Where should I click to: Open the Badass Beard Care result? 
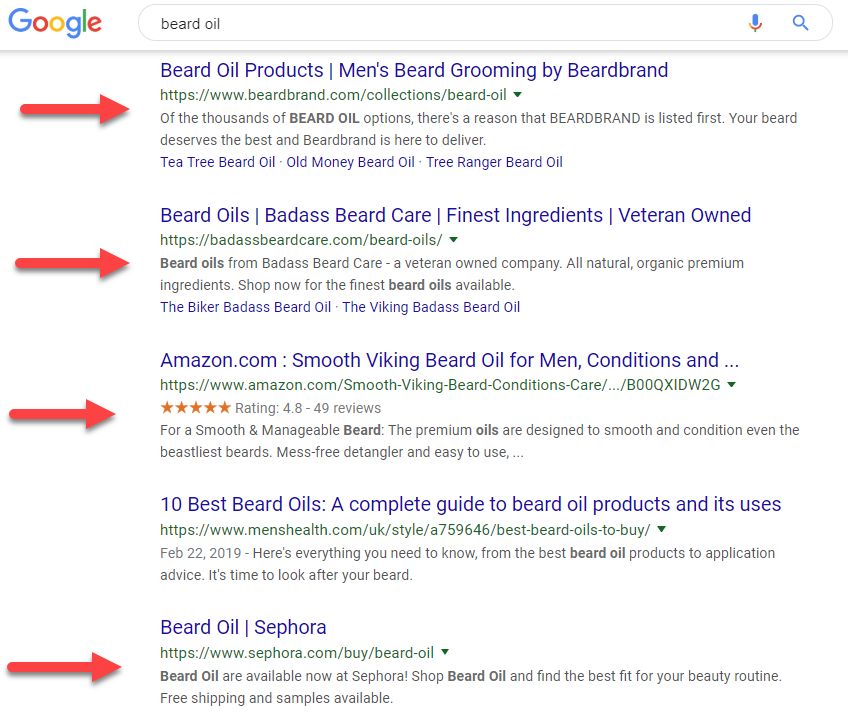click(455, 215)
